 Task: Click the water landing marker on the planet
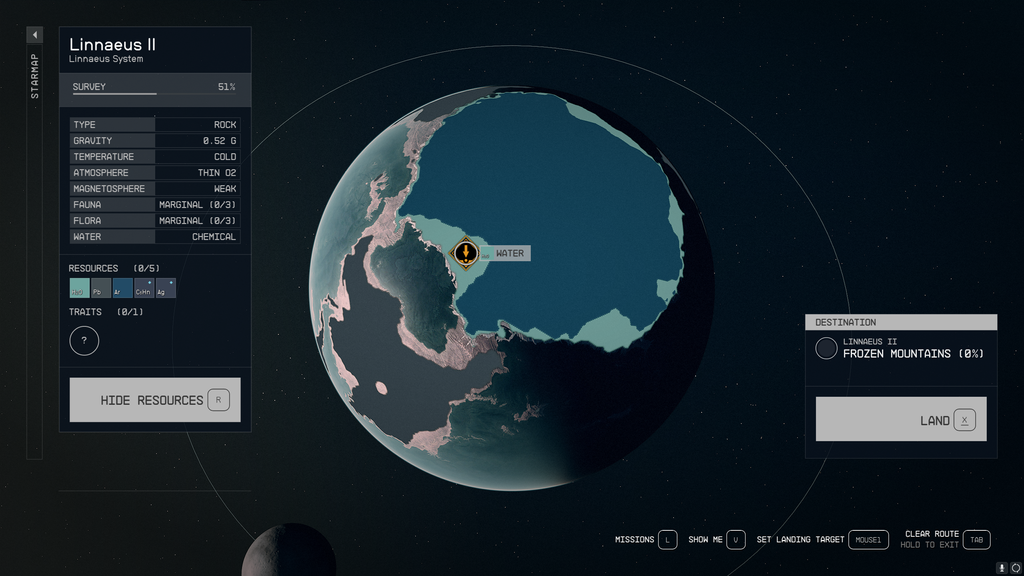[x=466, y=253]
